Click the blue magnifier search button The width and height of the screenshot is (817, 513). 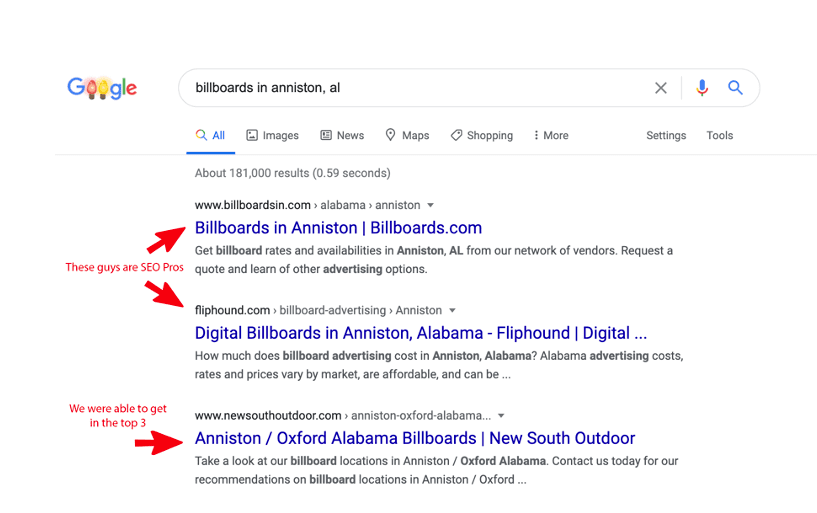[x=735, y=88]
